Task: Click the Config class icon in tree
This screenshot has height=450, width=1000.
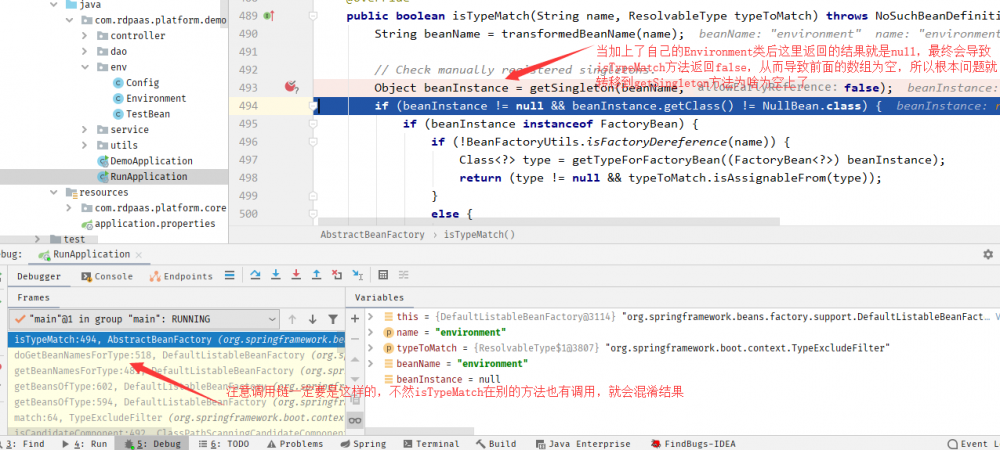Action: click(118, 83)
